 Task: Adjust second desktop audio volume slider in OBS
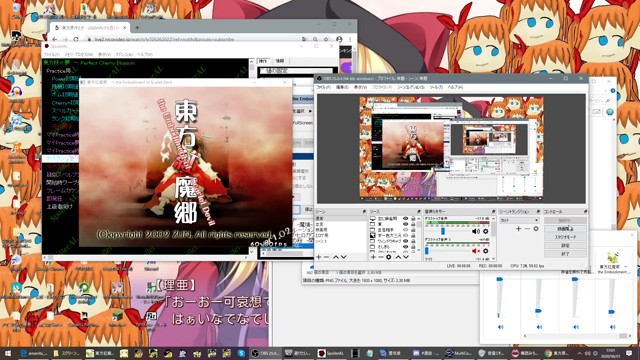pyautogui.click(x=427, y=251)
